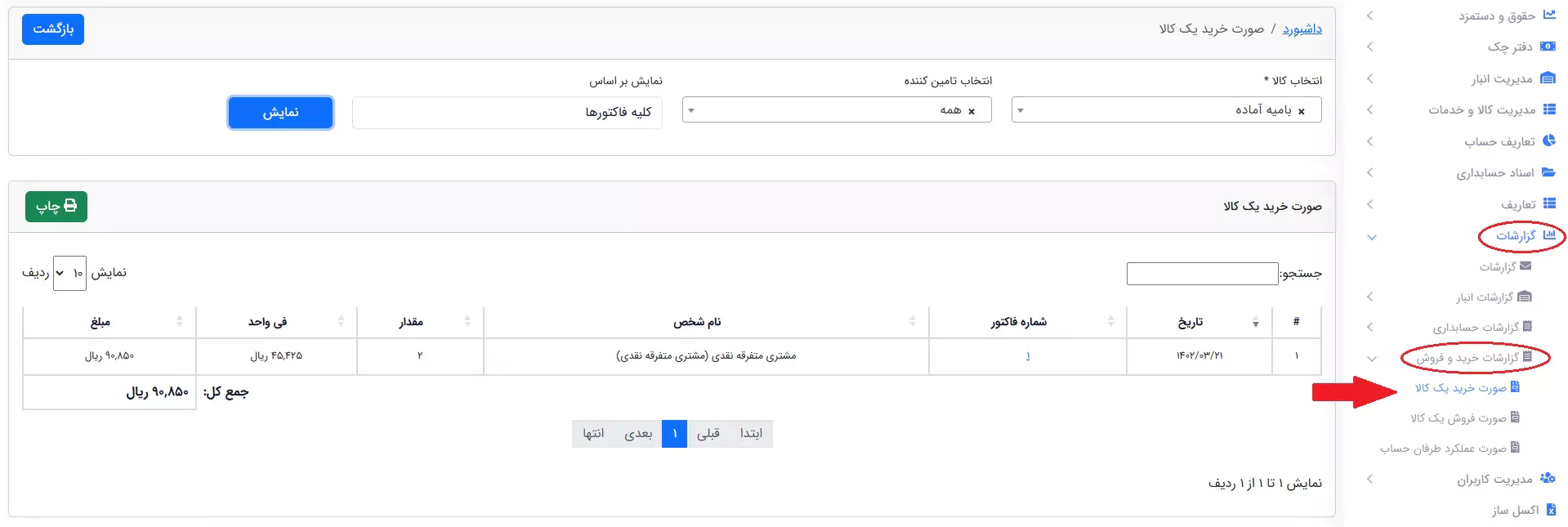Click the # column header

point(1297,322)
